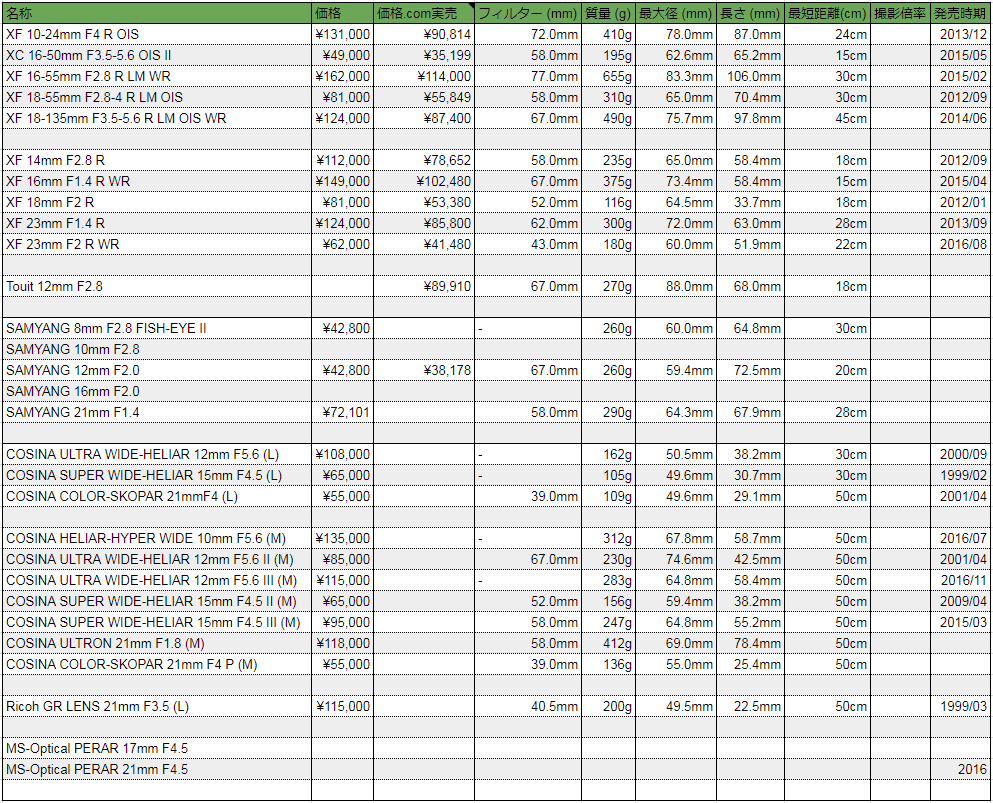Click the 45cm minimum distance cell

coord(827,118)
